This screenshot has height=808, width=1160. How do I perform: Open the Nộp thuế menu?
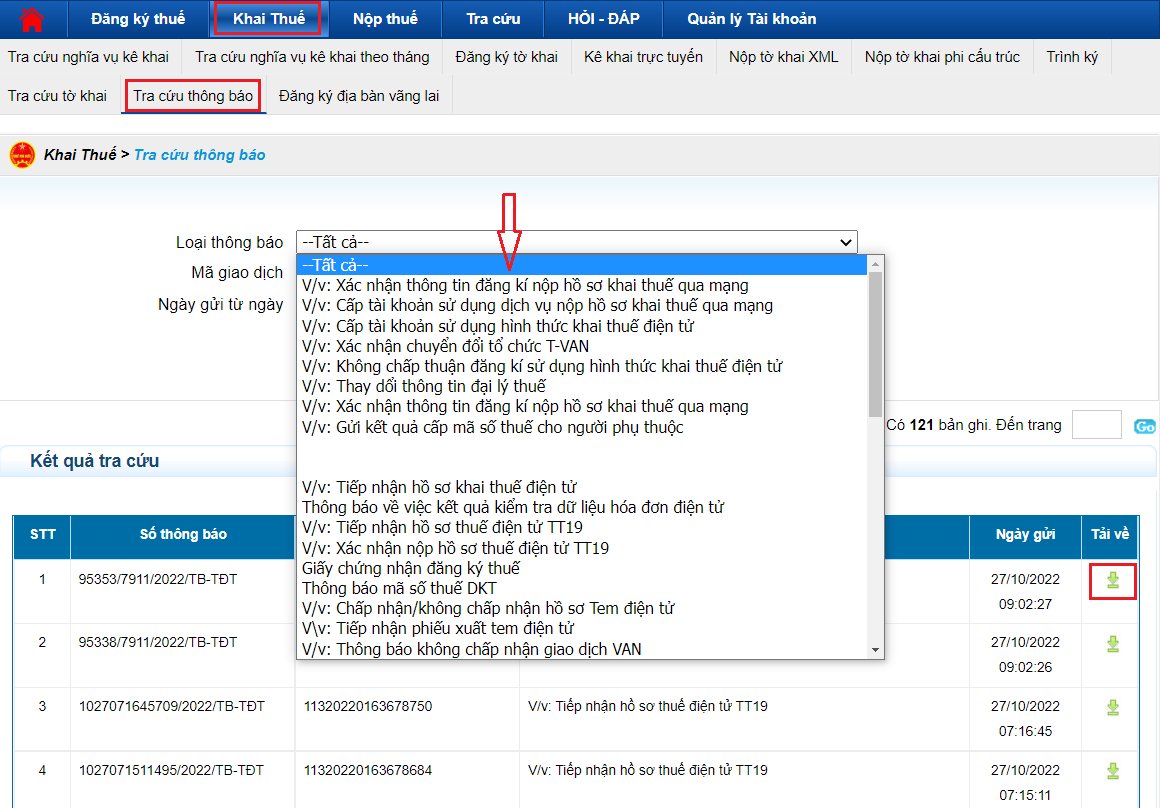tap(385, 19)
